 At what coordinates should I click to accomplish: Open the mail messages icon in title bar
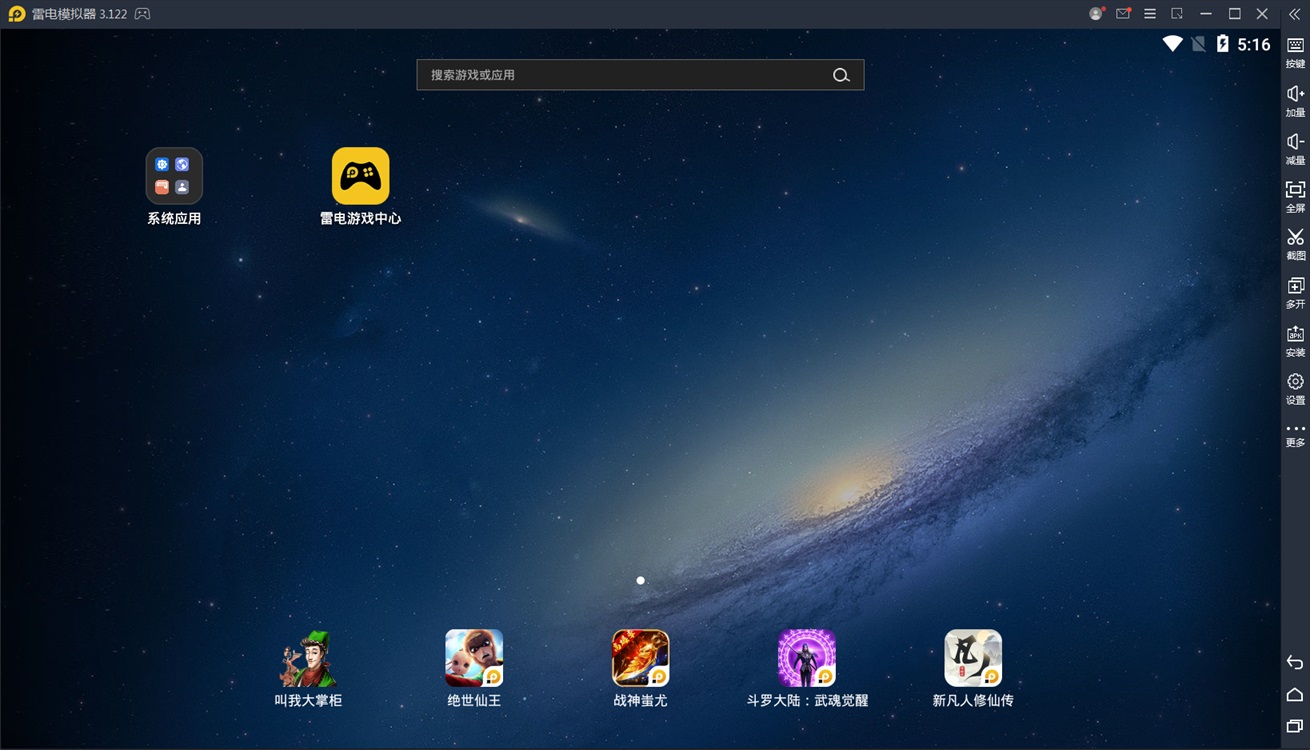1123,14
